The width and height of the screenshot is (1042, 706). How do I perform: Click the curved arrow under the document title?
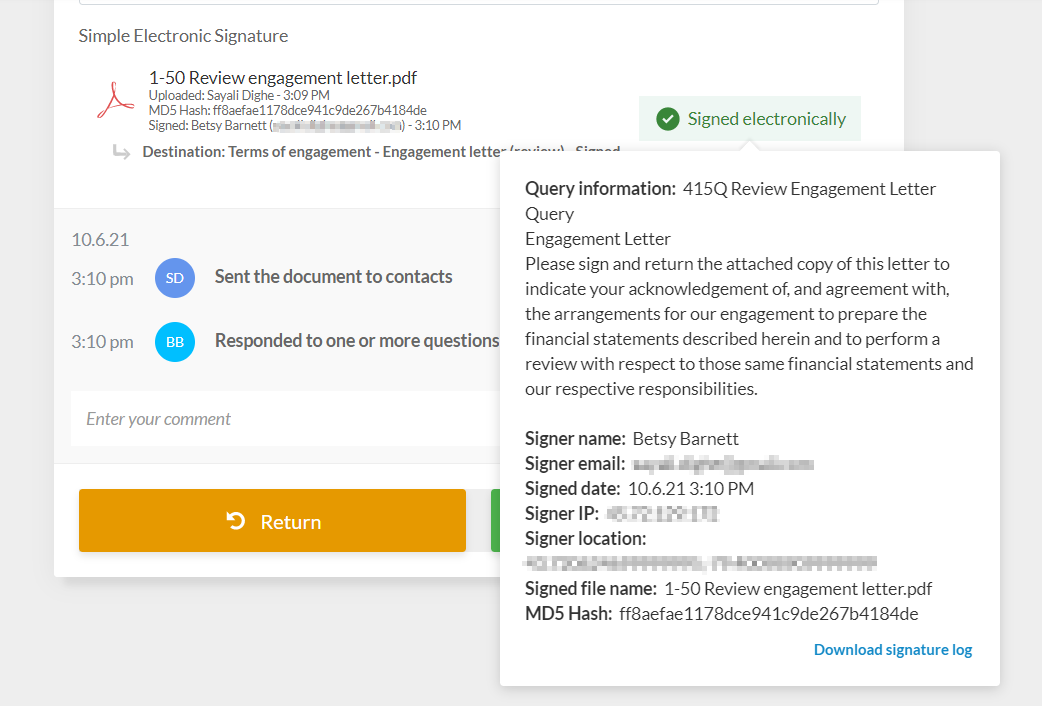tap(120, 152)
